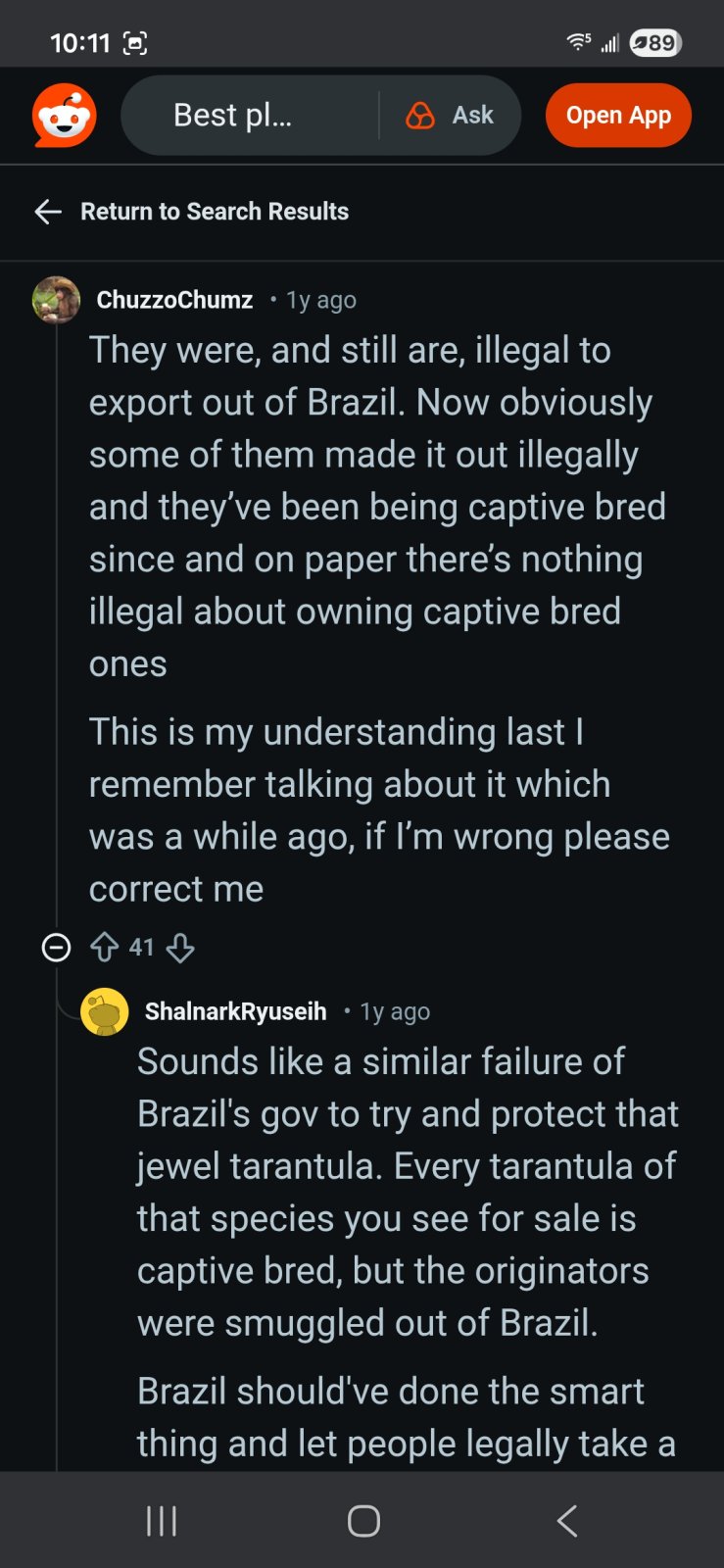Expand the Wi-Fi status indicator

point(580,39)
